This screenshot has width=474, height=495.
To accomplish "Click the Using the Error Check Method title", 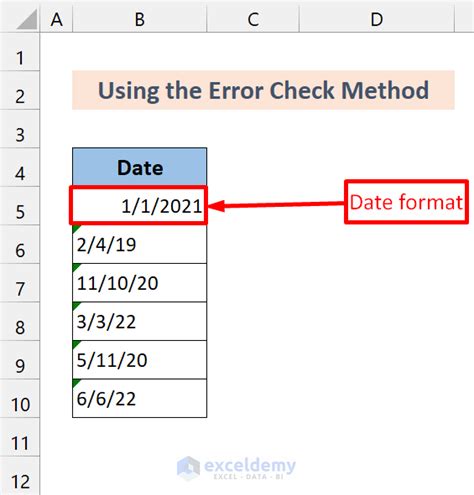I will point(263,90).
